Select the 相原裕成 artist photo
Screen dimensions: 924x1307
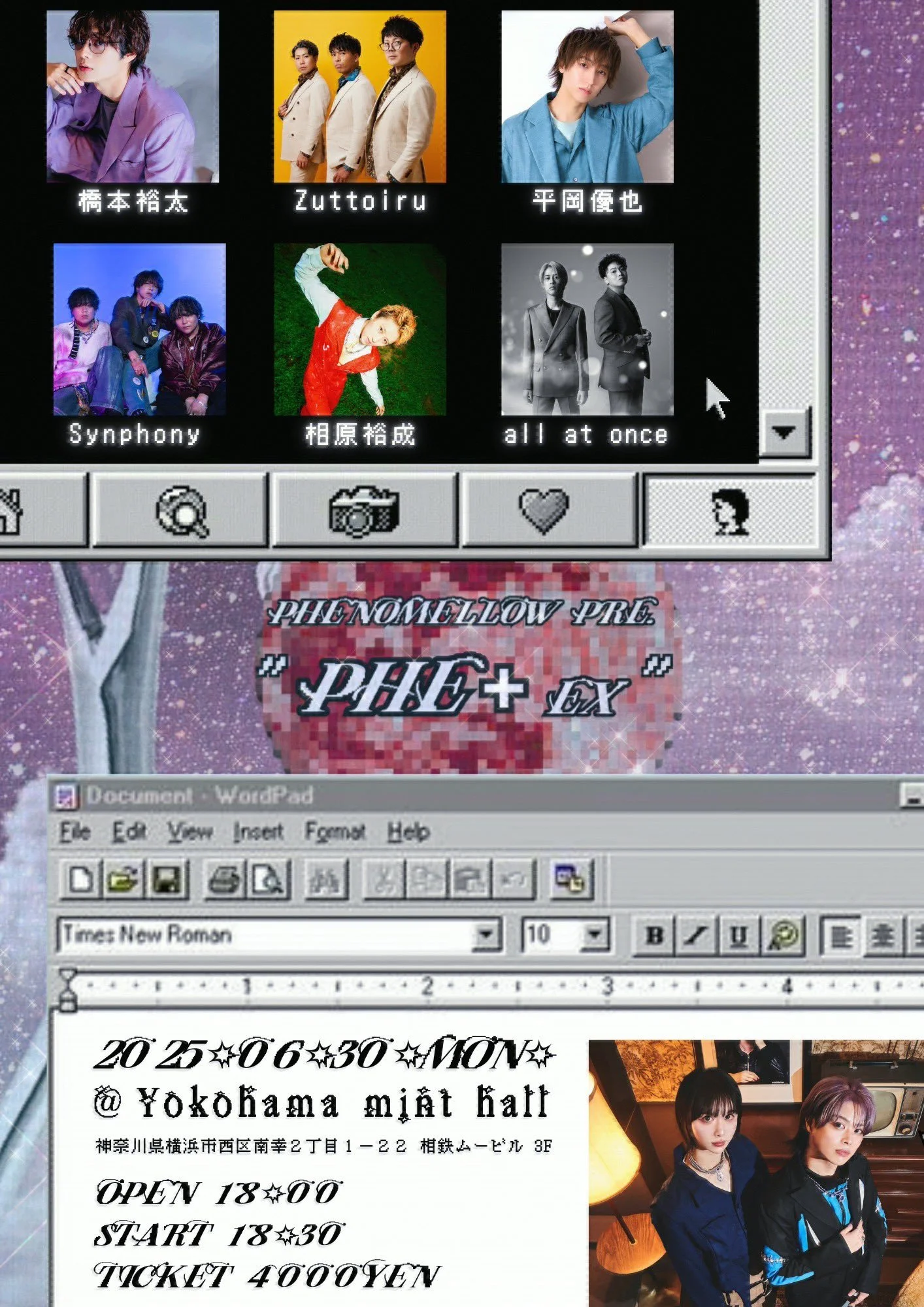359,329
